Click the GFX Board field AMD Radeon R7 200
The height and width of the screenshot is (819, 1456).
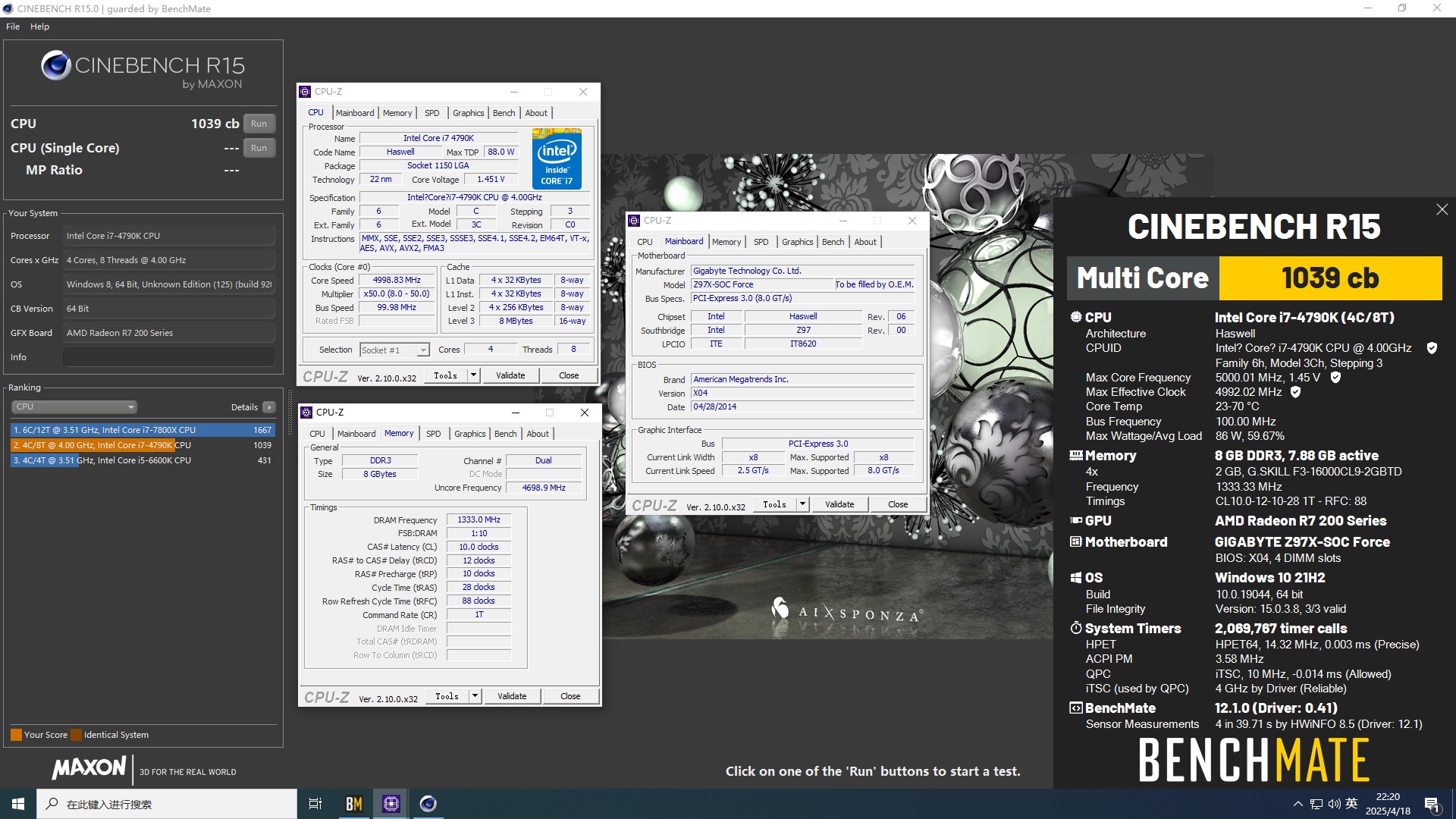click(168, 333)
